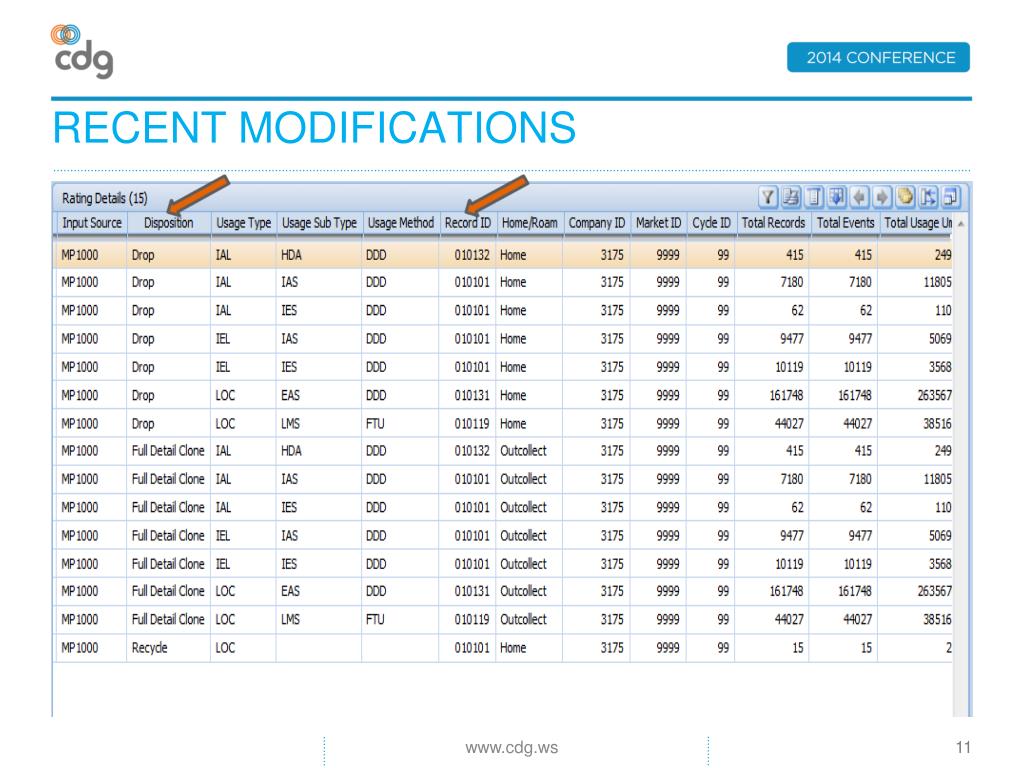
Task: Click the funnel filter icon in Rating Details toolbar
Action: pos(768,197)
